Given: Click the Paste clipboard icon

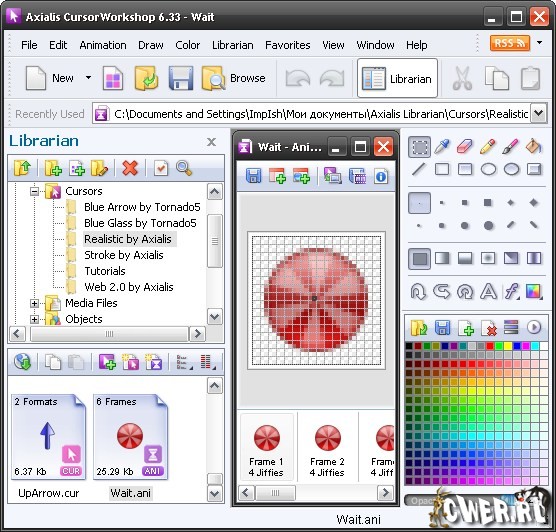Looking at the screenshot, I should 530,78.
